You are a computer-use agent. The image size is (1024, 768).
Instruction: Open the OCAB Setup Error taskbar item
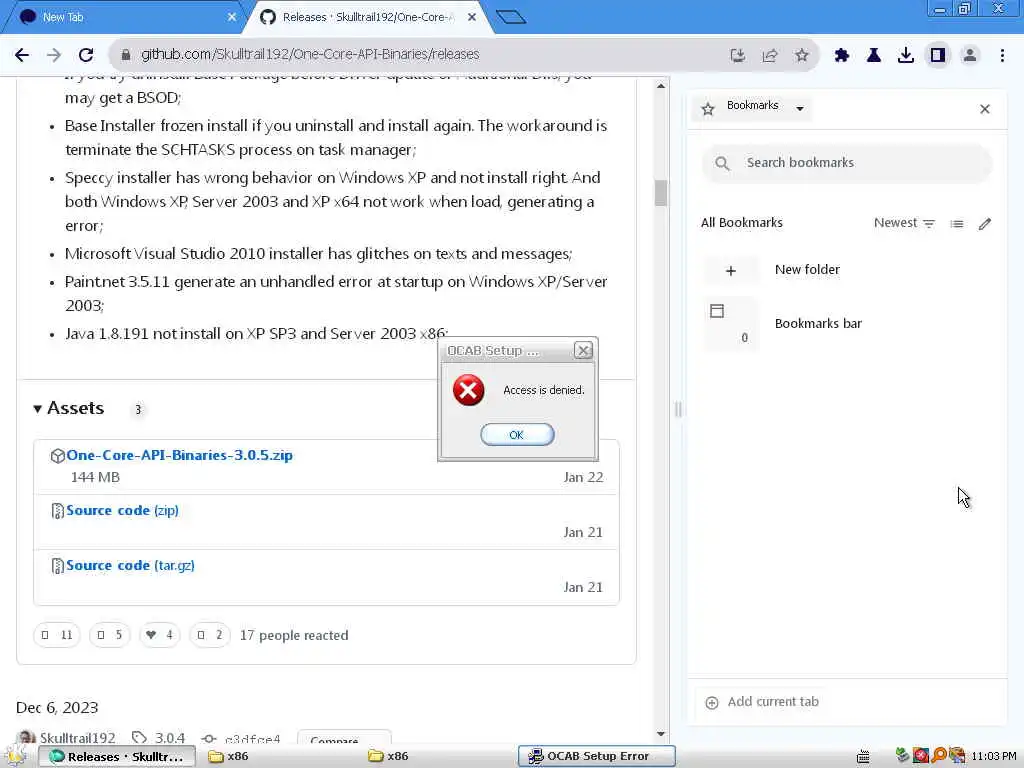click(x=596, y=756)
